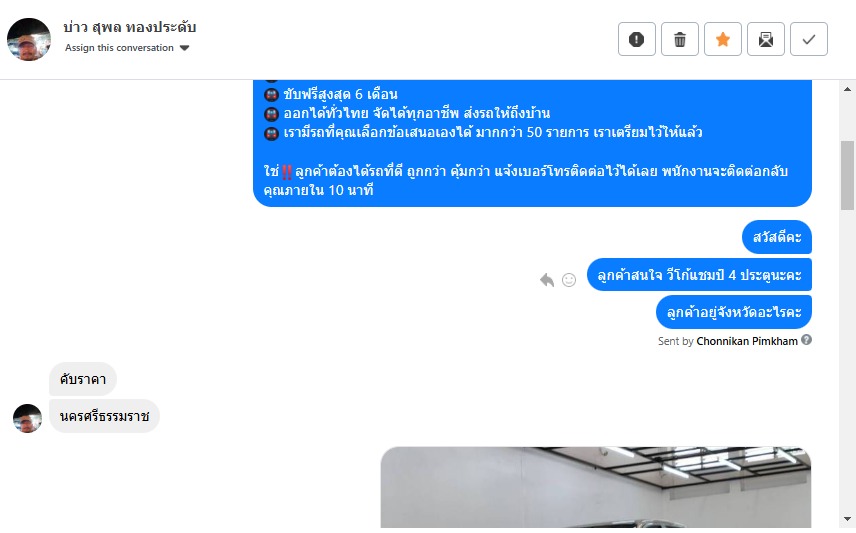Mark conversation unread with envelope icon
856x533 pixels.
766,39
